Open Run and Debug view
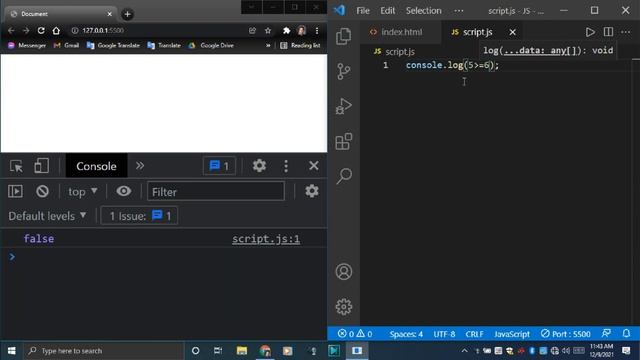640x360 pixels. coord(344,106)
